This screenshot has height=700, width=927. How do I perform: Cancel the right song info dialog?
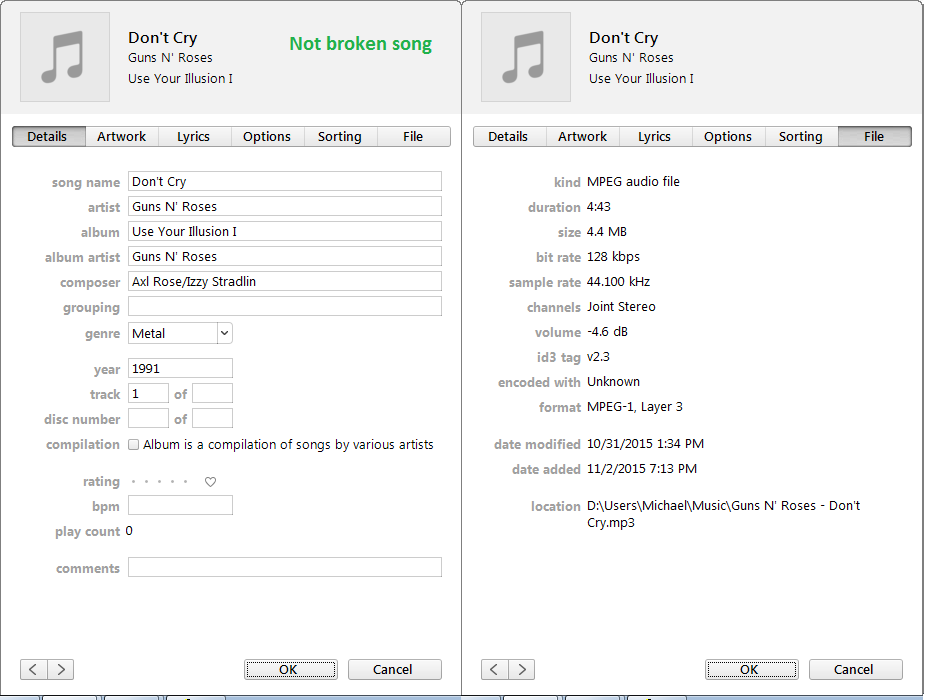855,669
